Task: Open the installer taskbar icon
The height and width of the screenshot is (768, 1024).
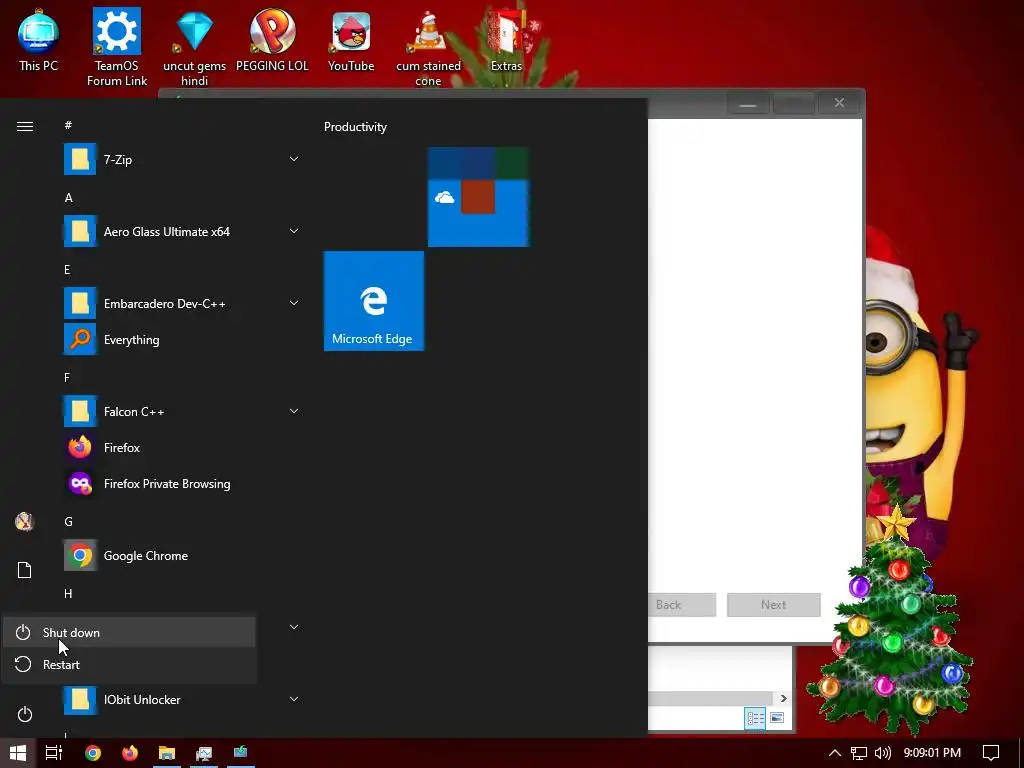Action: 240,753
